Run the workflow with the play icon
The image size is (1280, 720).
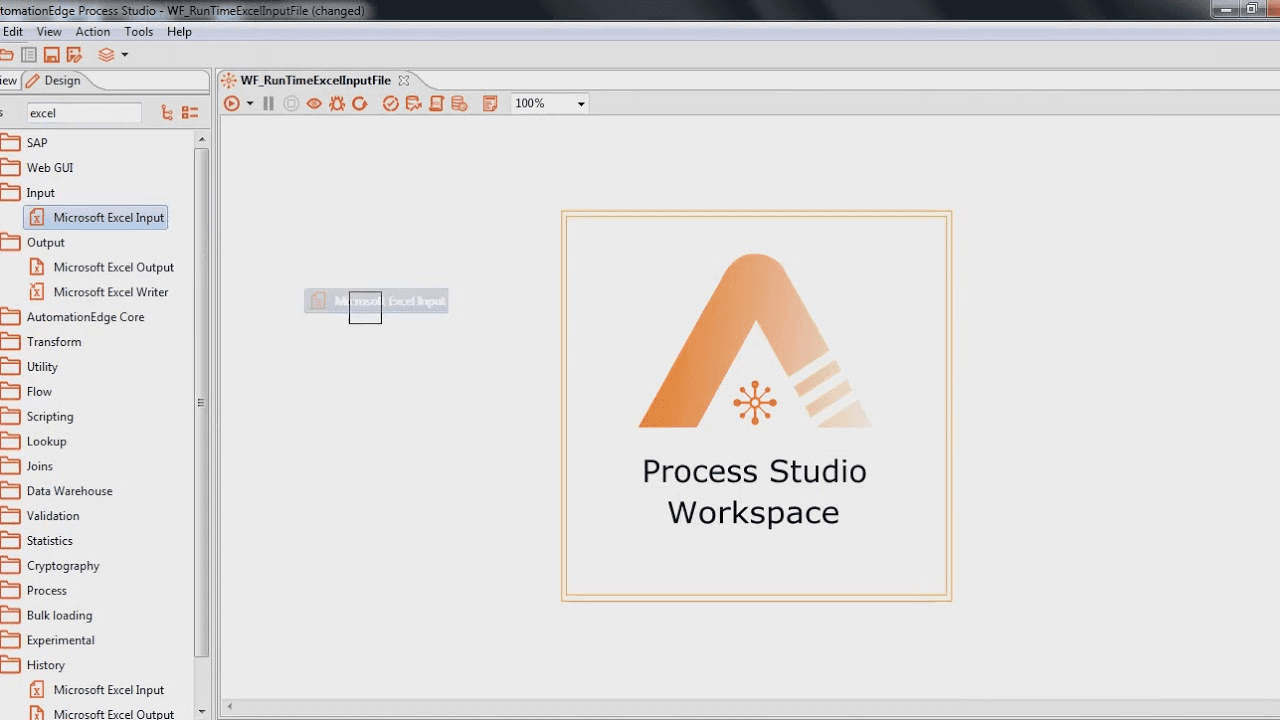pyautogui.click(x=232, y=103)
